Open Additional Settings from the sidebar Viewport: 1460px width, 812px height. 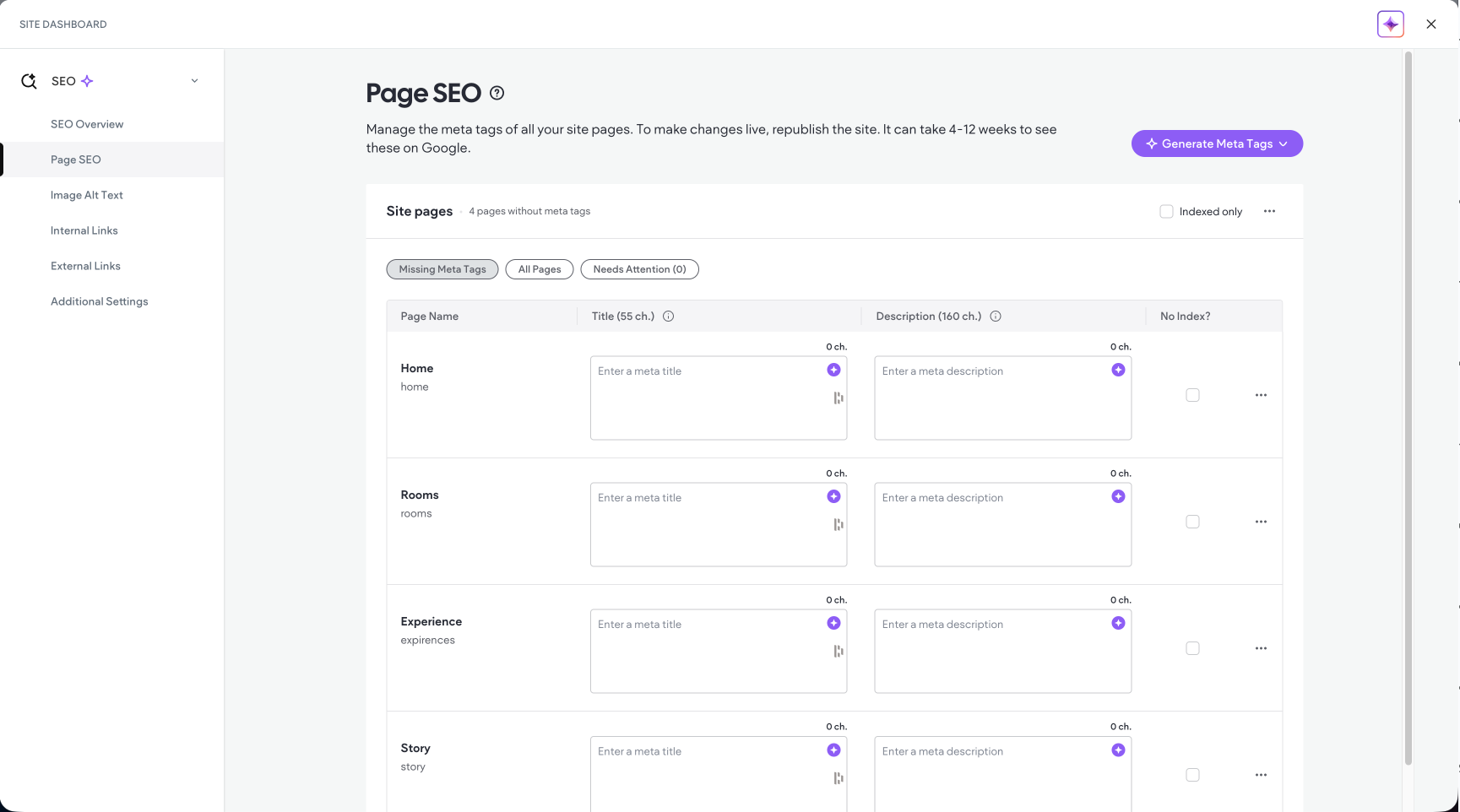coord(99,300)
